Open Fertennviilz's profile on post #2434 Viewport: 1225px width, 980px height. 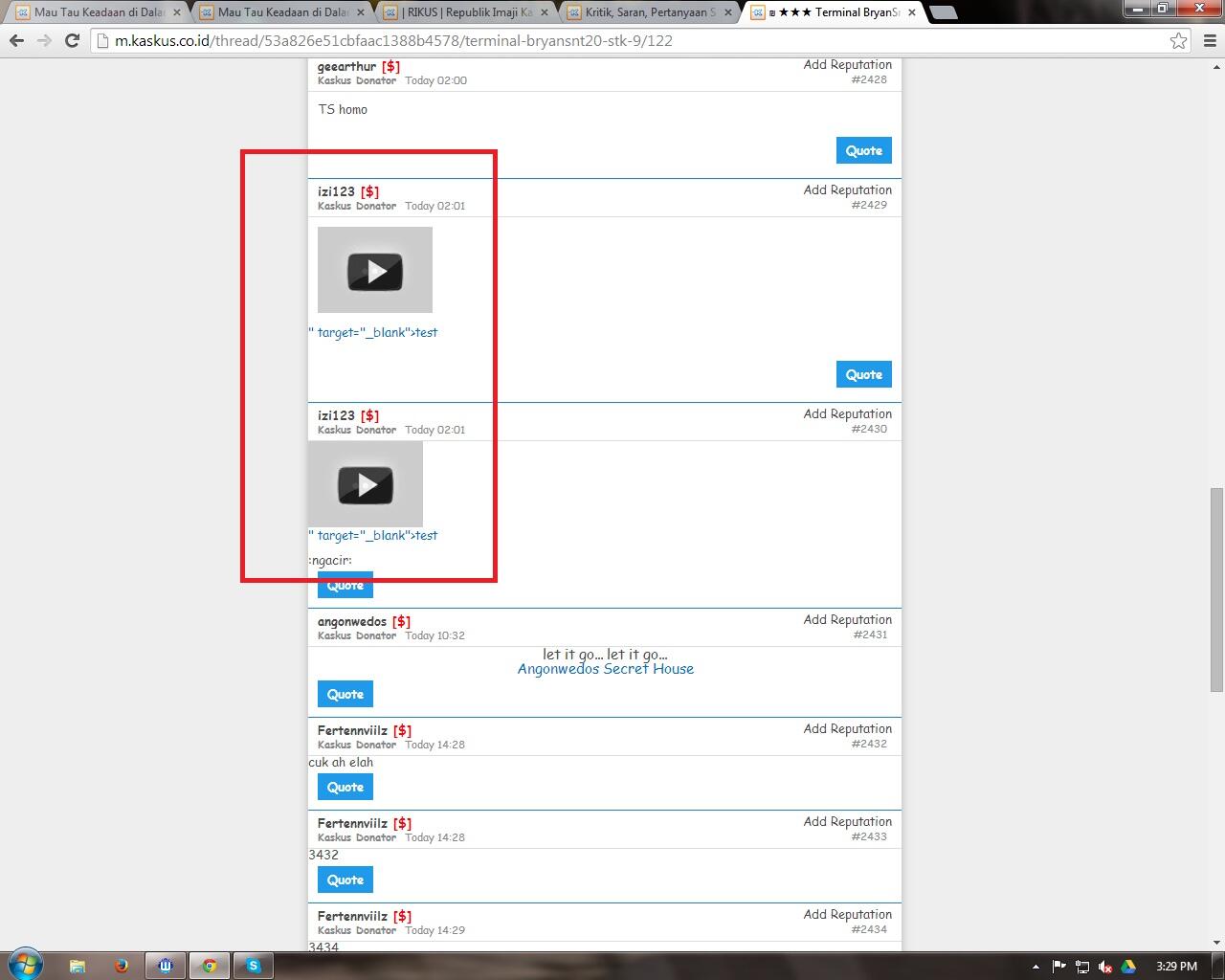(352, 916)
